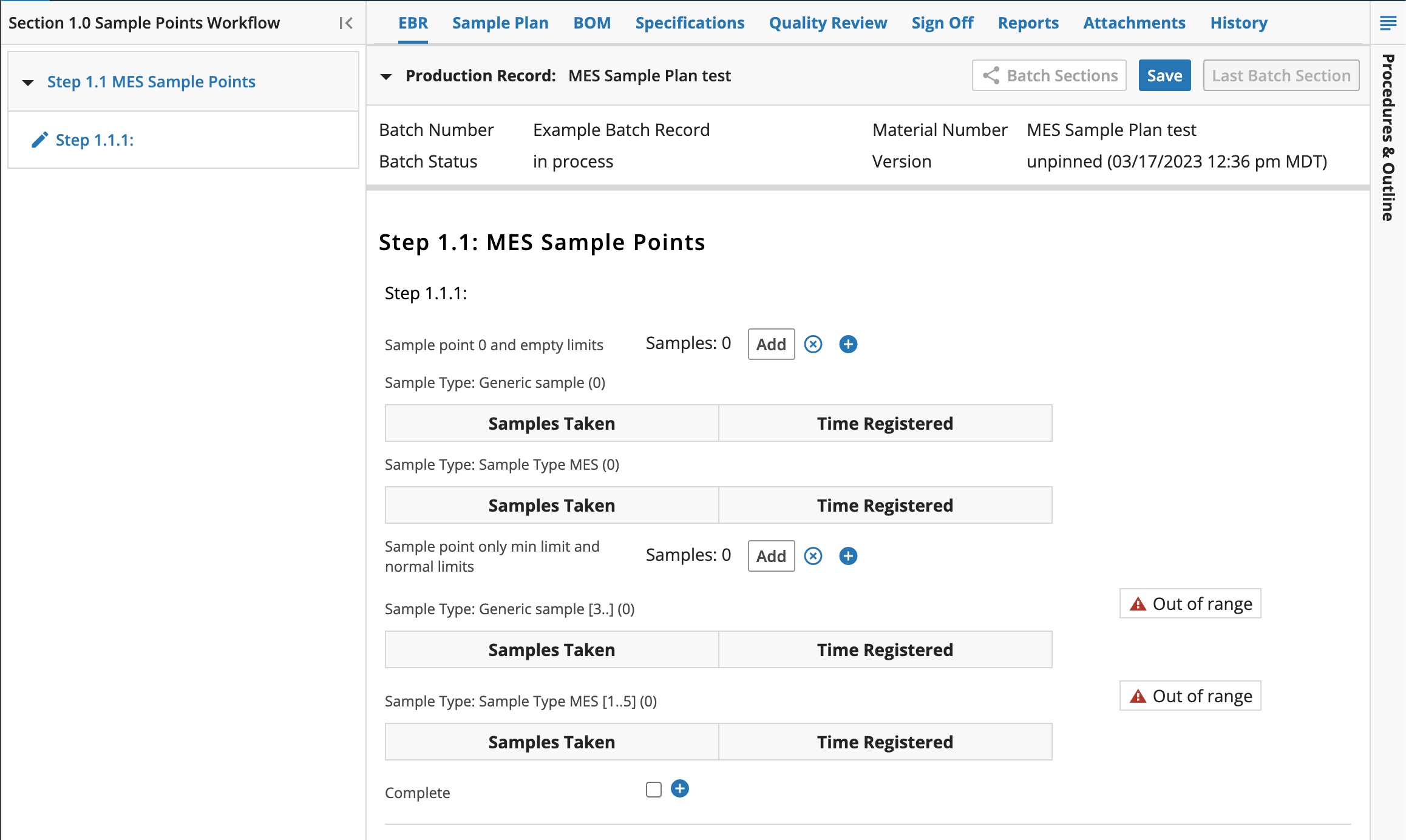Image resolution: width=1406 pixels, height=840 pixels.
Task: Click Time Registered header under Sample Type MES (0)
Action: pyautogui.click(x=885, y=505)
